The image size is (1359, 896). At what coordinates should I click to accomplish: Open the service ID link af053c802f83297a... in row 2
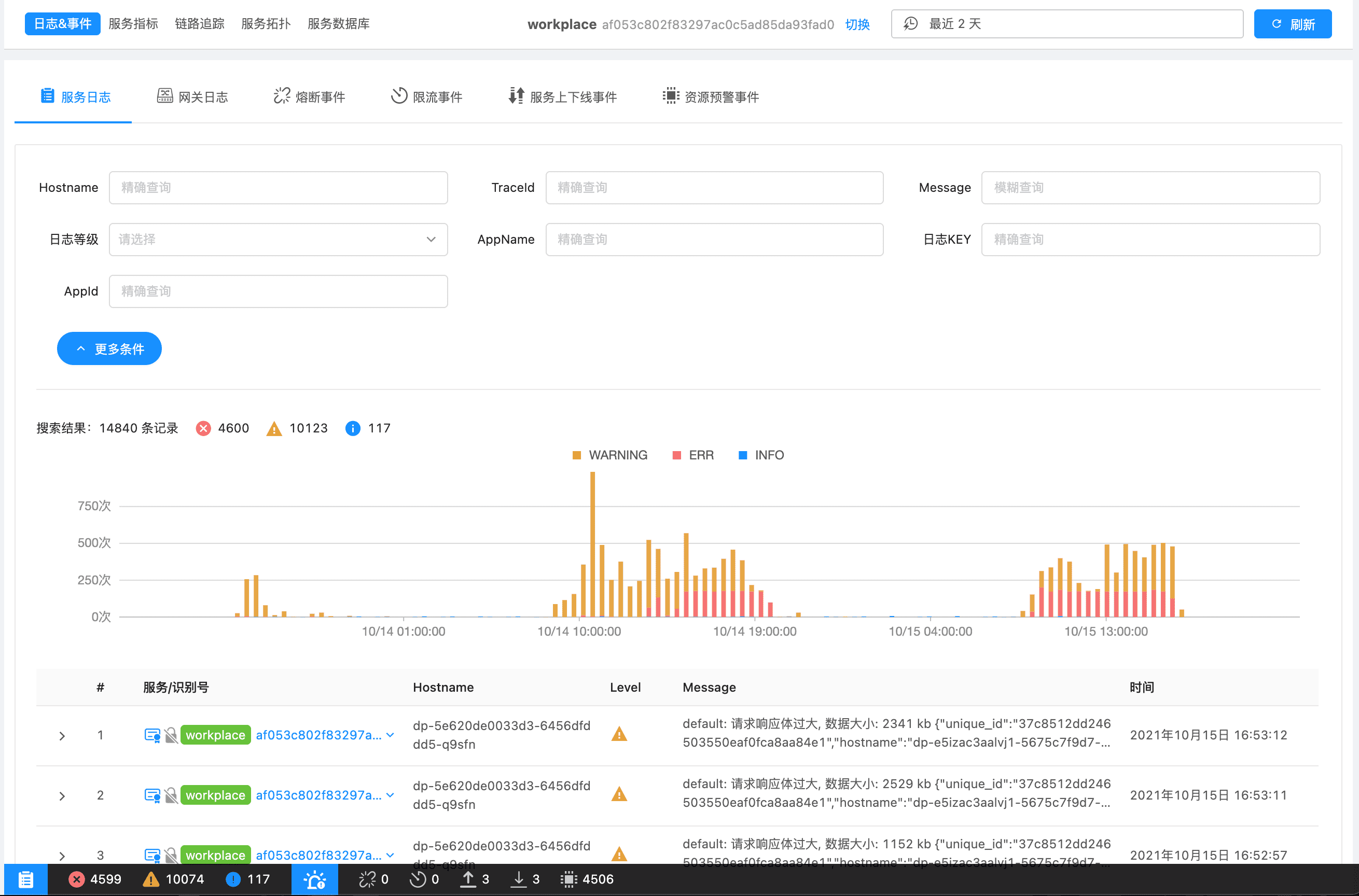click(318, 795)
